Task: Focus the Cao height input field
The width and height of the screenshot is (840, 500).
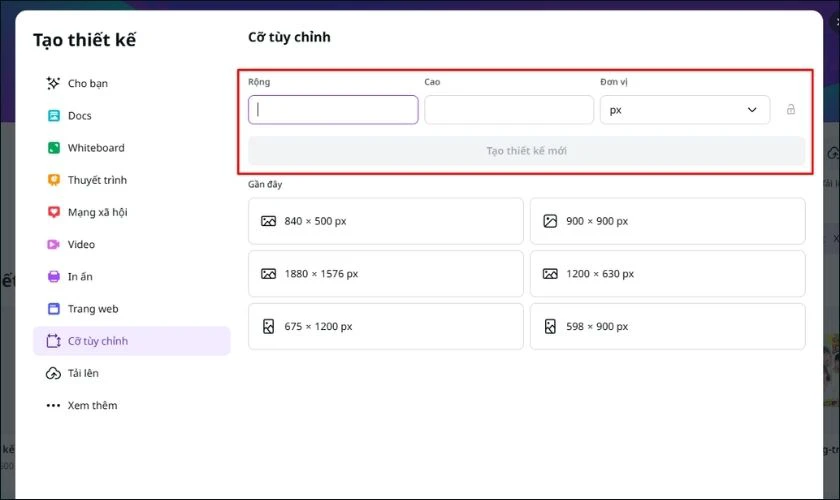Action: [x=509, y=110]
